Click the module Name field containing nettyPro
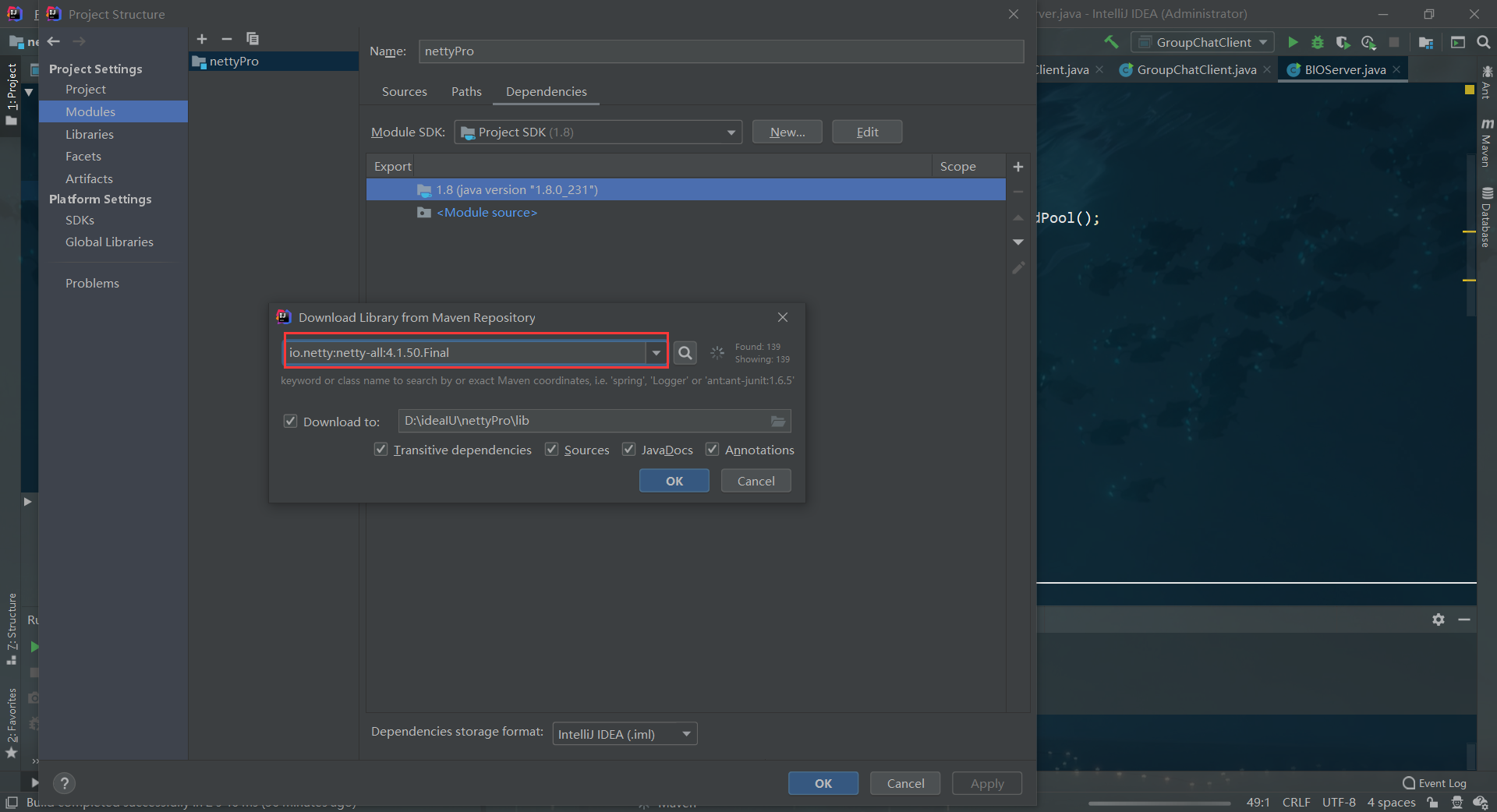 (721, 51)
